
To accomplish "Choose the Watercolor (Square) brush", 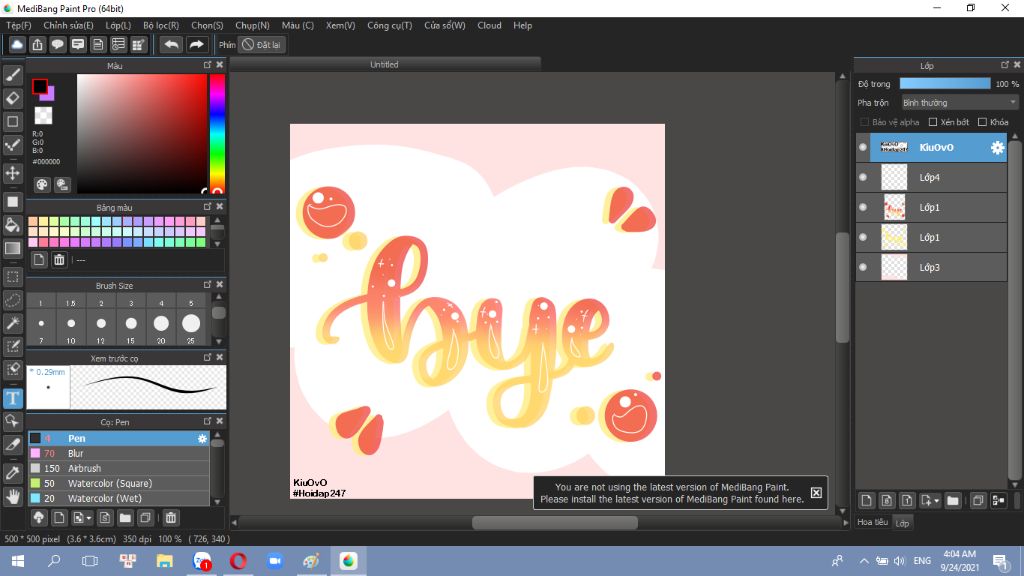I will pos(118,483).
